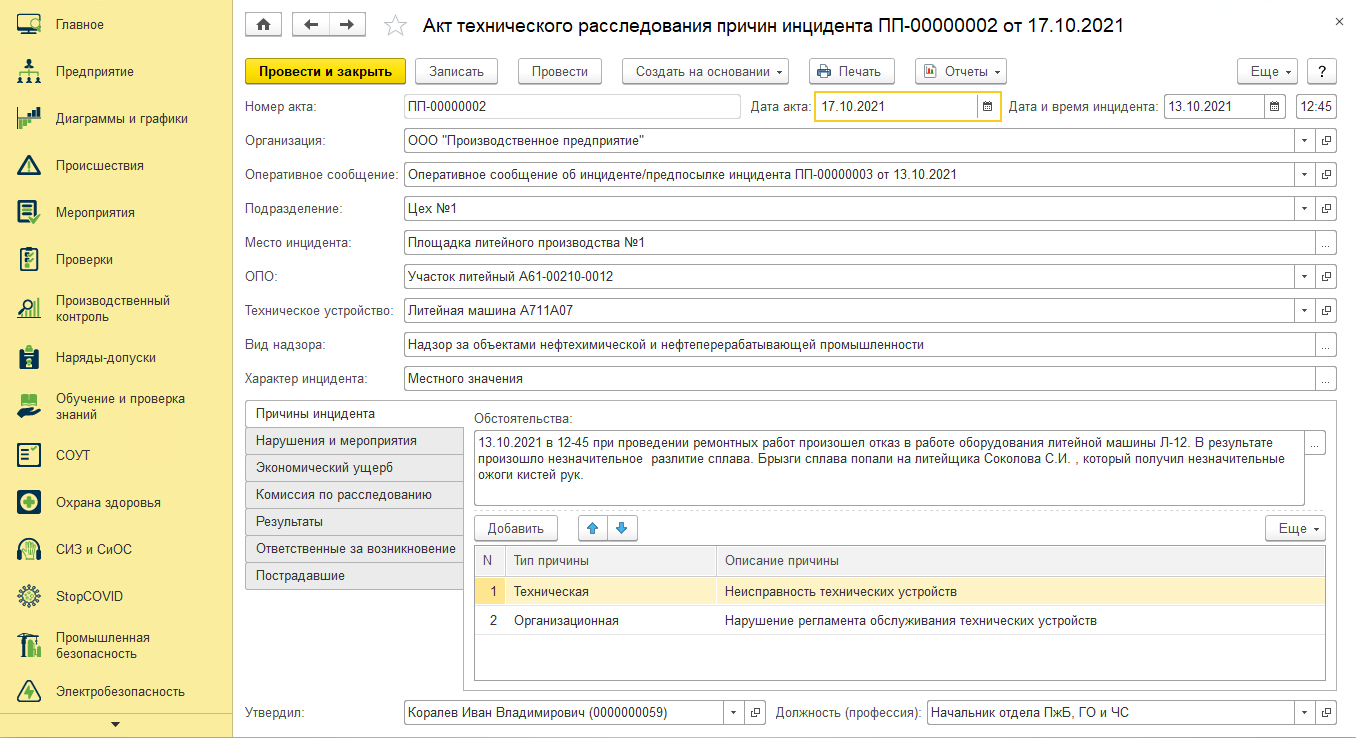Expand the Подразделение dropdown

[x=1305, y=208]
